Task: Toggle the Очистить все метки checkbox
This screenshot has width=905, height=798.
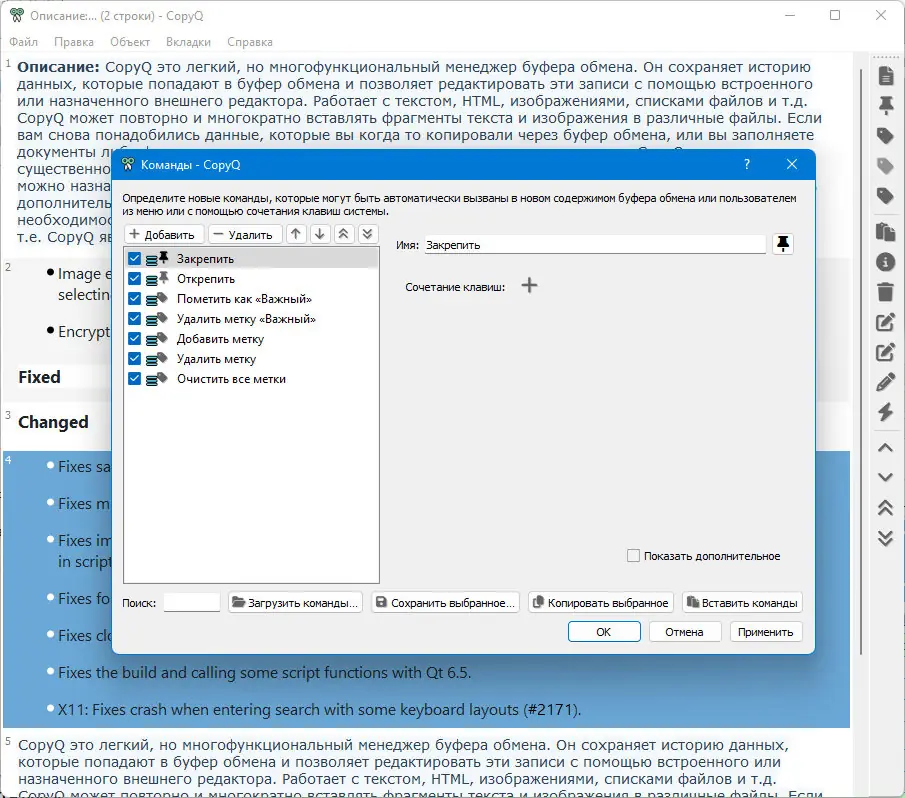Action: (x=134, y=379)
